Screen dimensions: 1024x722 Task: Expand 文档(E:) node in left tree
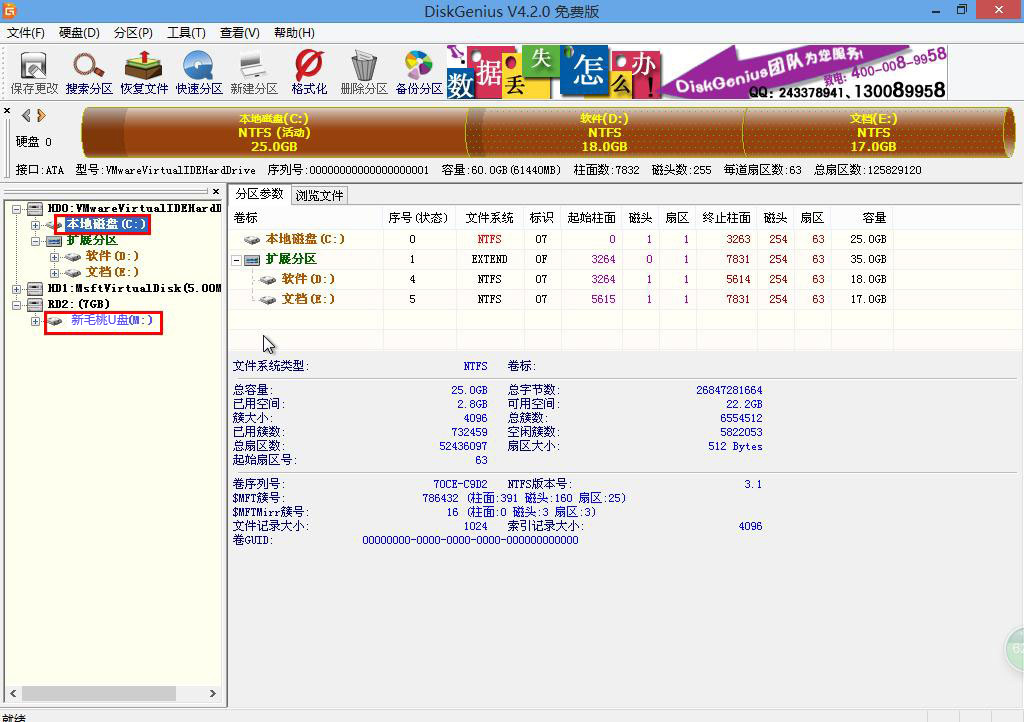pos(54,273)
